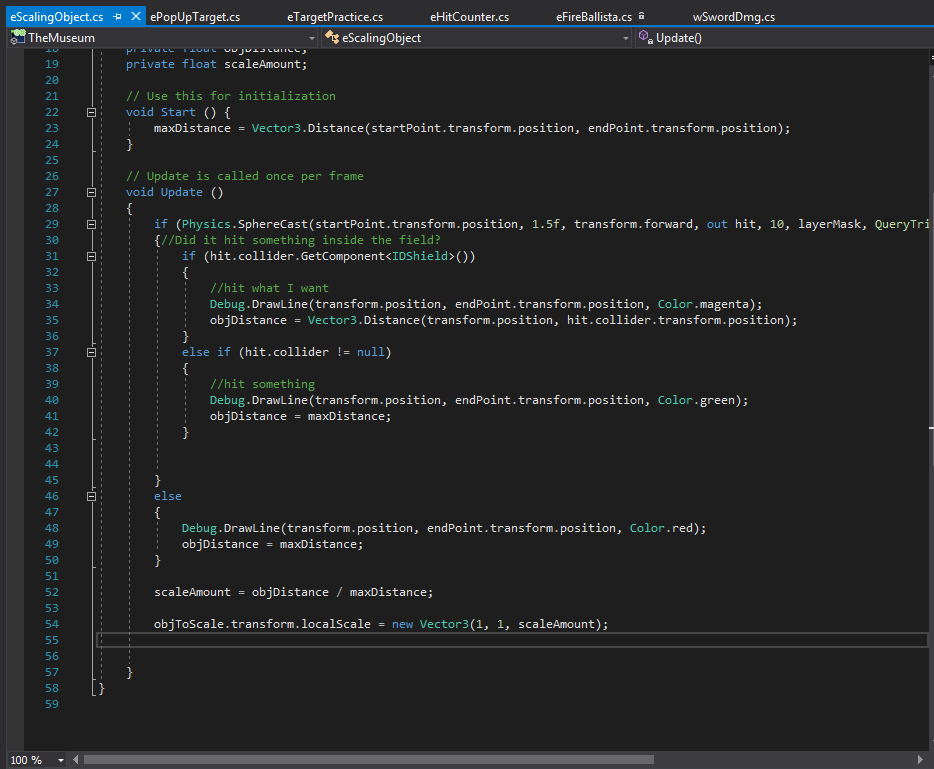
Task: Close the eScalingObject.cs tab
Action: (x=137, y=17)
